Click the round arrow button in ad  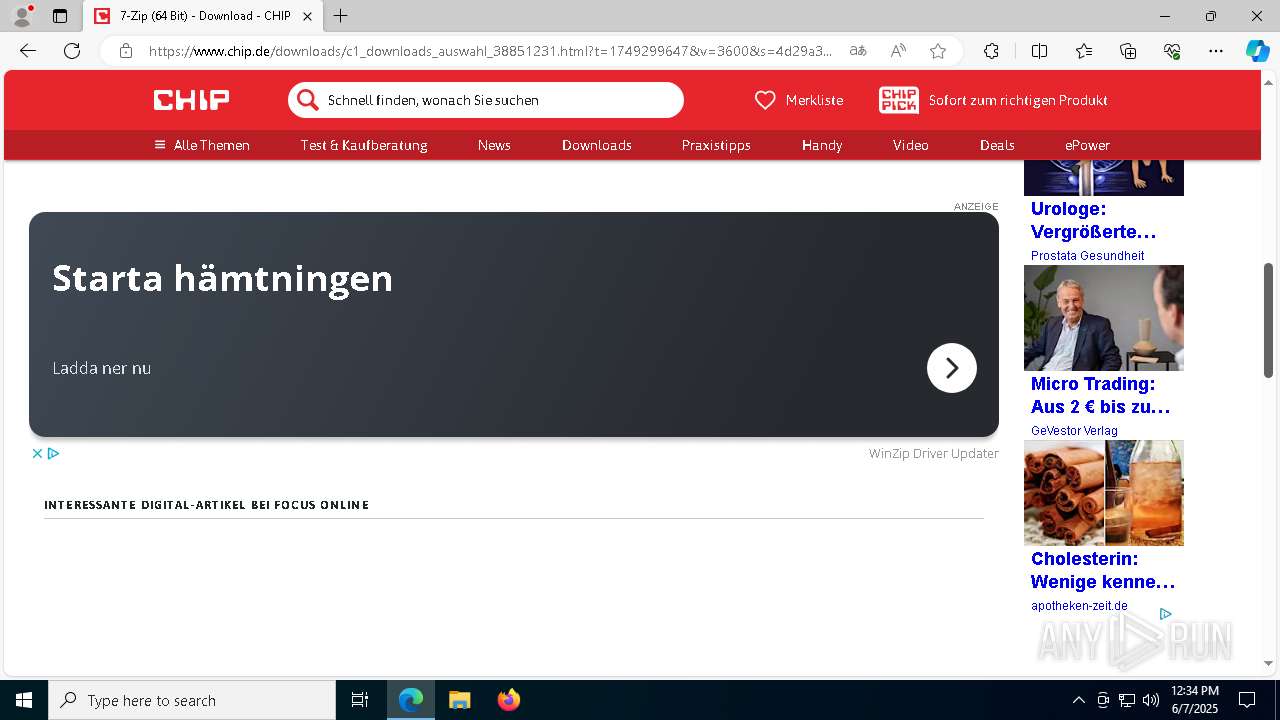coord(952,368)
